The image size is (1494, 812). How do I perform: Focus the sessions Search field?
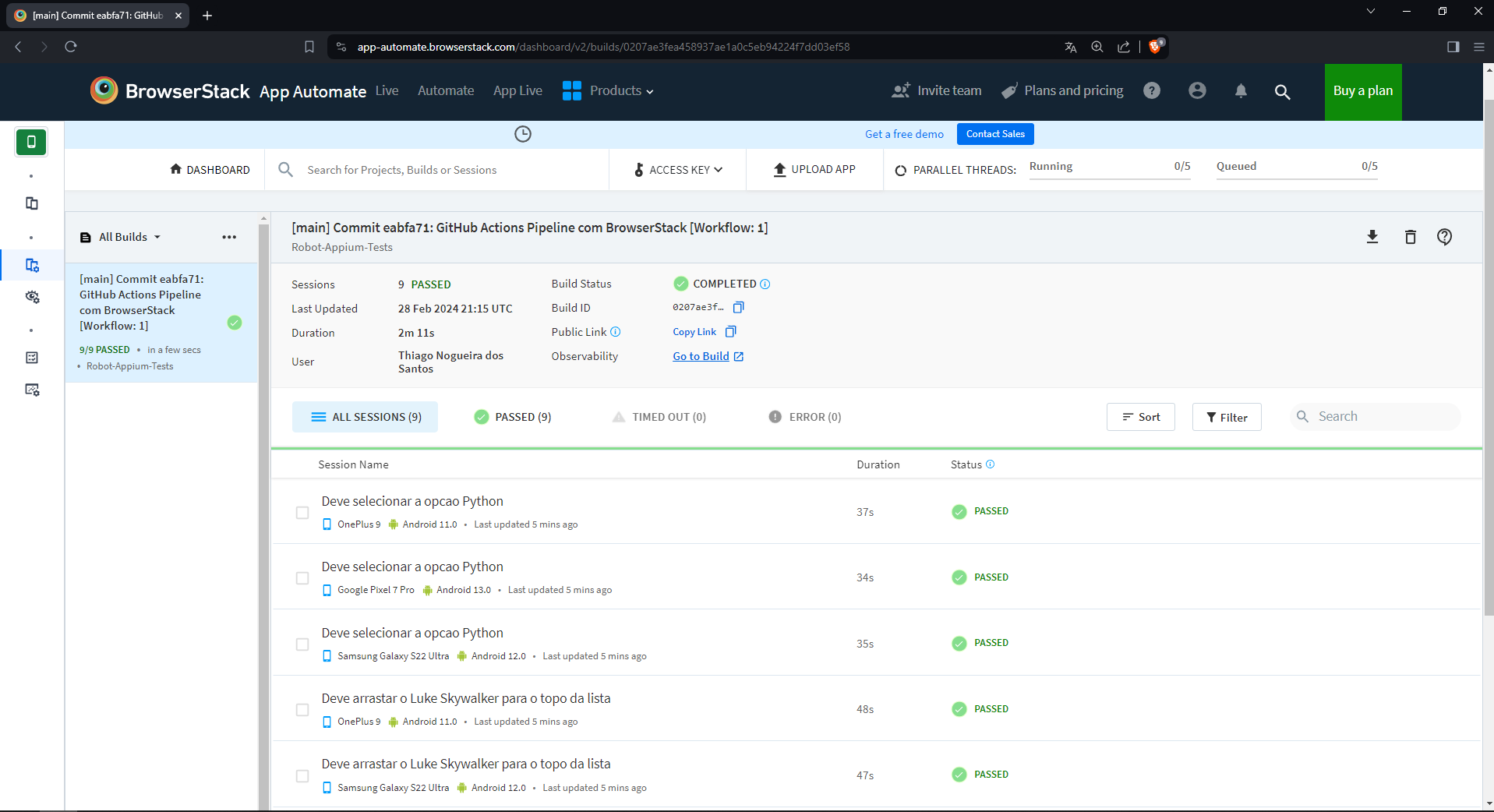coord(1376,417)
